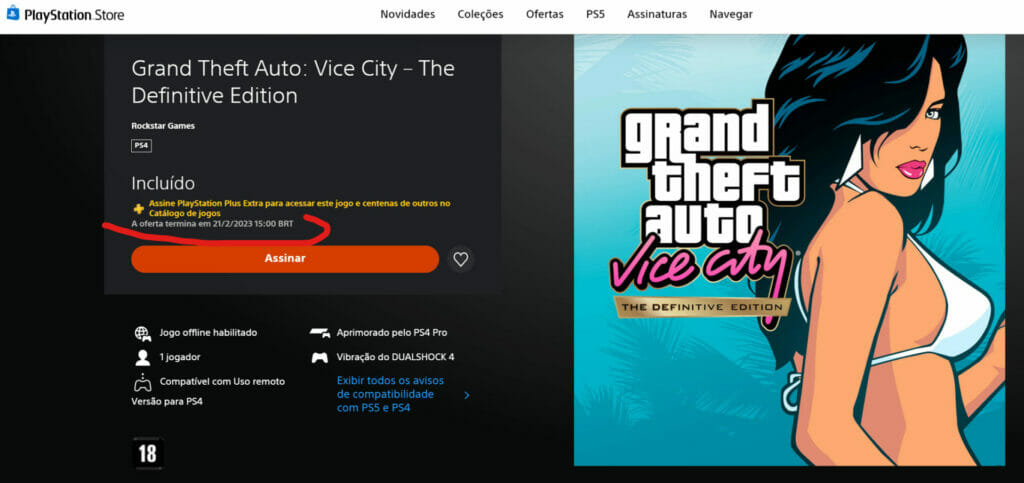1024x483 pixels.
Task: Open the Novidades menu
Action: 408,14
